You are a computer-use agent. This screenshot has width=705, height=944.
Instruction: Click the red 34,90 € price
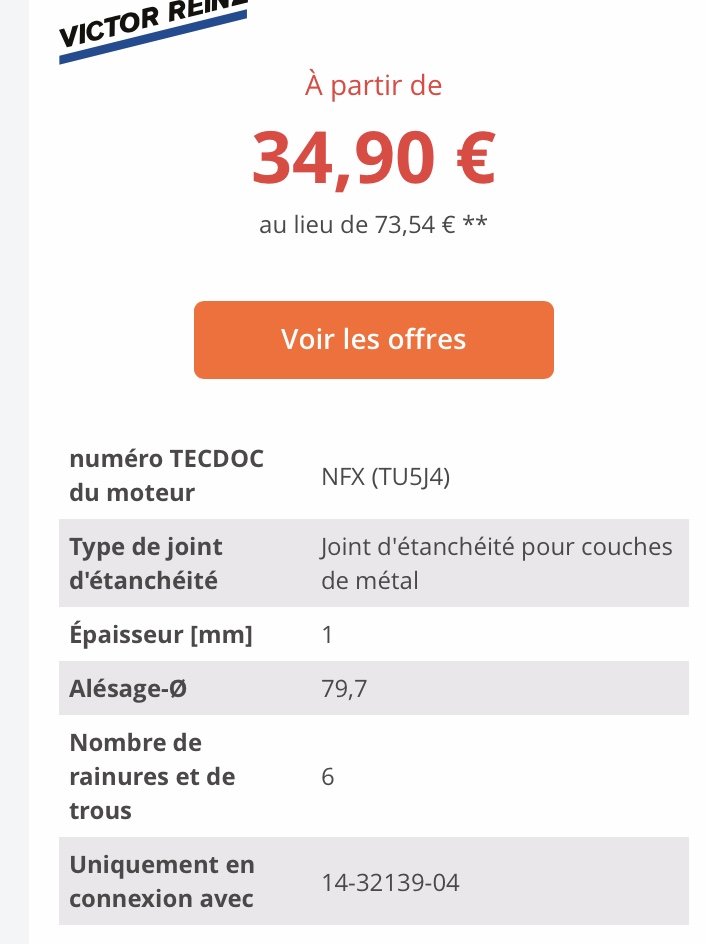pyautogui.click(x=373, y=160)
